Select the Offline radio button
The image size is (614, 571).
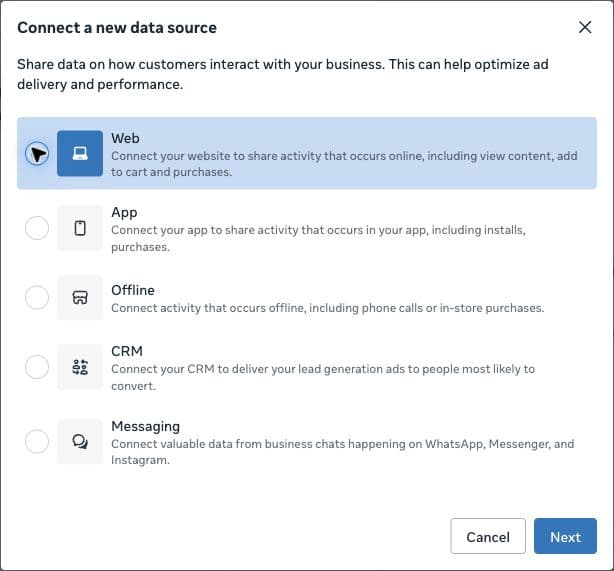(37, 298)
